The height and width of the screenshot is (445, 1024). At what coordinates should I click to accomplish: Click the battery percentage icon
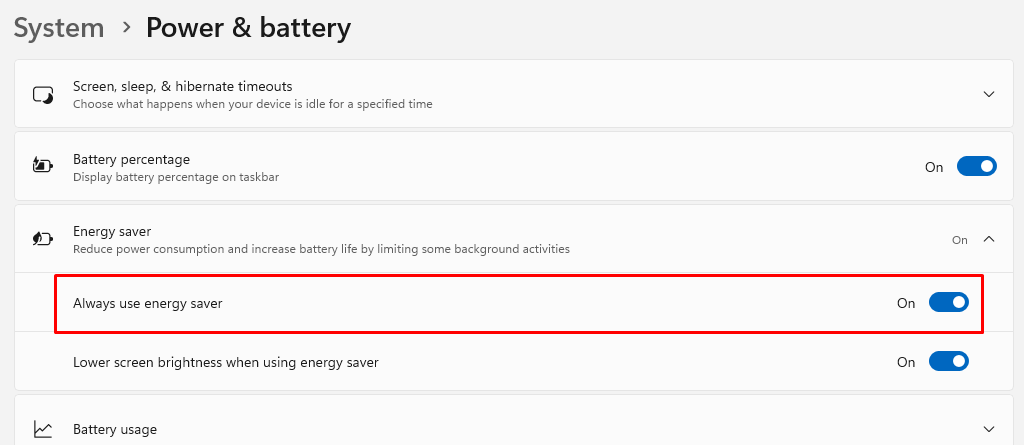pyautogui.click(x=43, y=166)
